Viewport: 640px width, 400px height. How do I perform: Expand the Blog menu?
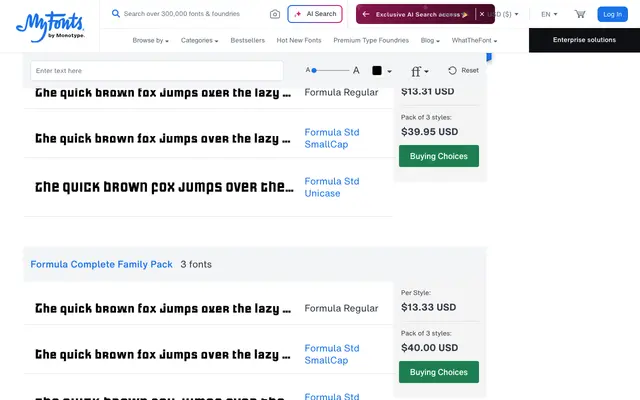430,40
